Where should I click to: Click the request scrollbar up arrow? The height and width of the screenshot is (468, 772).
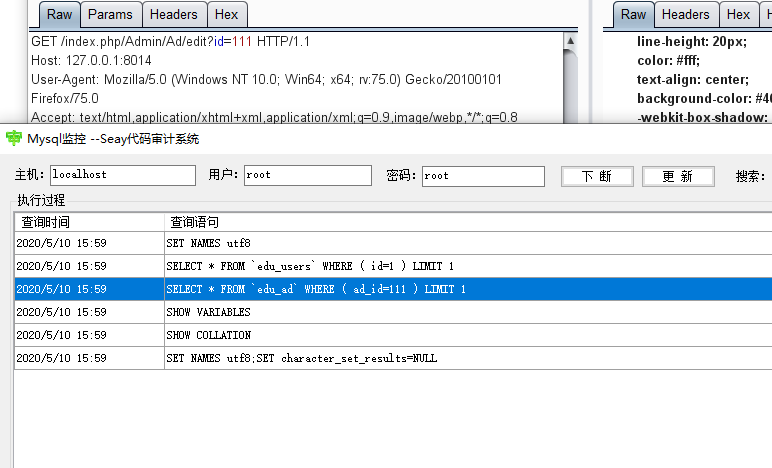(570, 41)
